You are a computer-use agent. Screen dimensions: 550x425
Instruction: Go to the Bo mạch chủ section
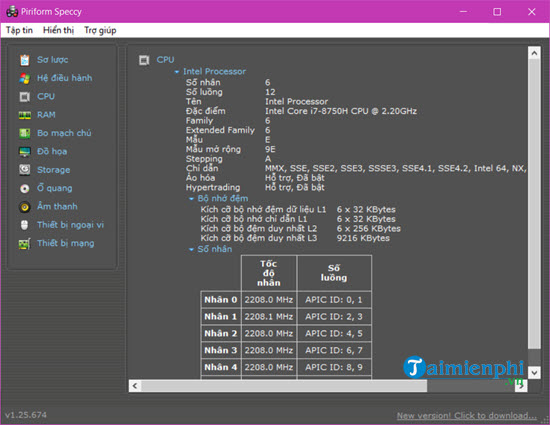pyautogui.click(x=64, y=133)
